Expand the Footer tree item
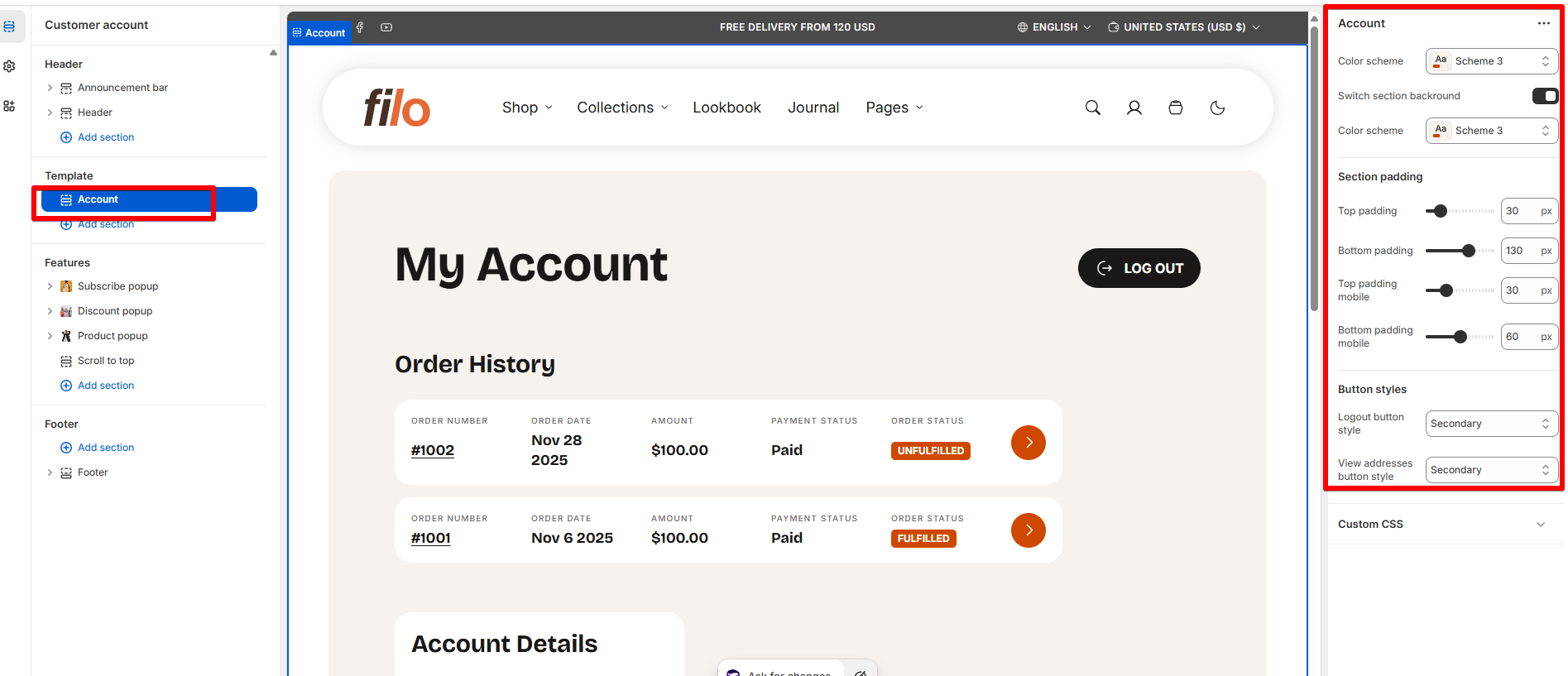The height and width of the screenshot is (676, 1568). [x=50, y=472]
